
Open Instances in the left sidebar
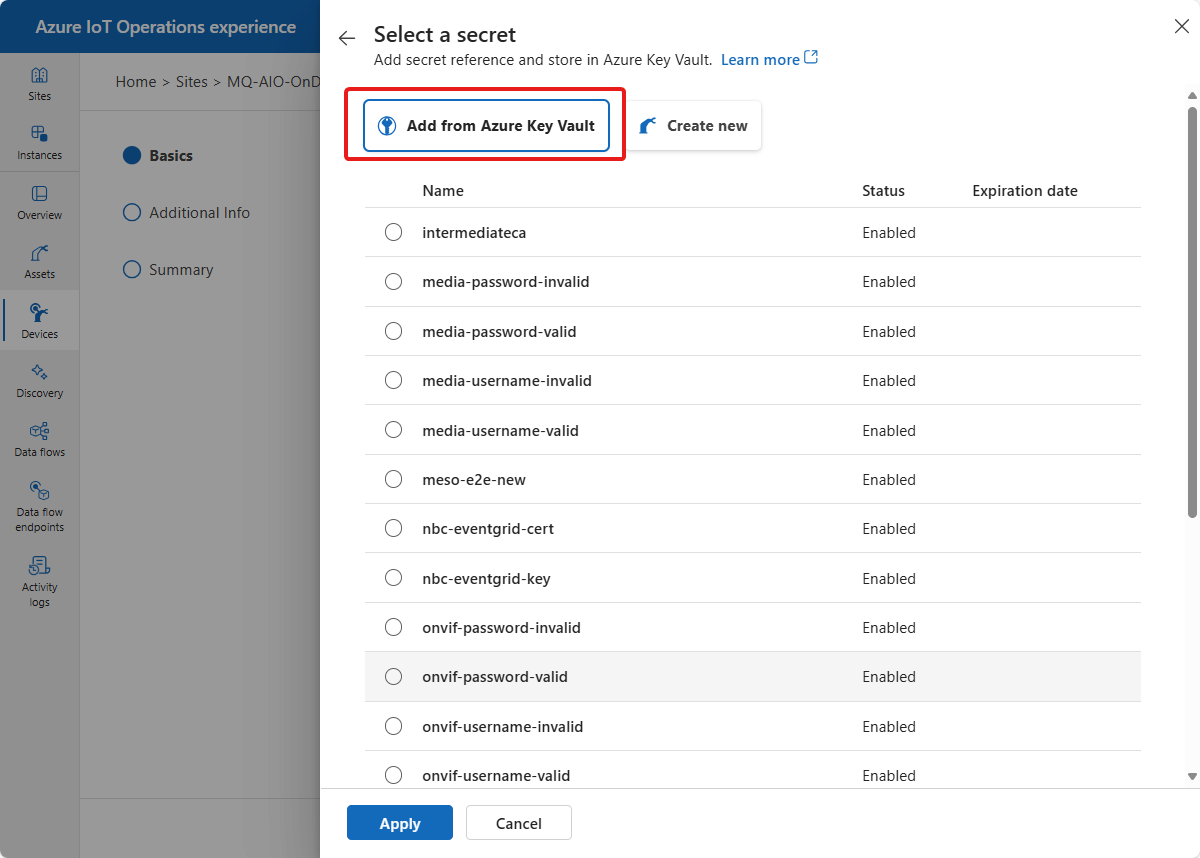(40, 142)
